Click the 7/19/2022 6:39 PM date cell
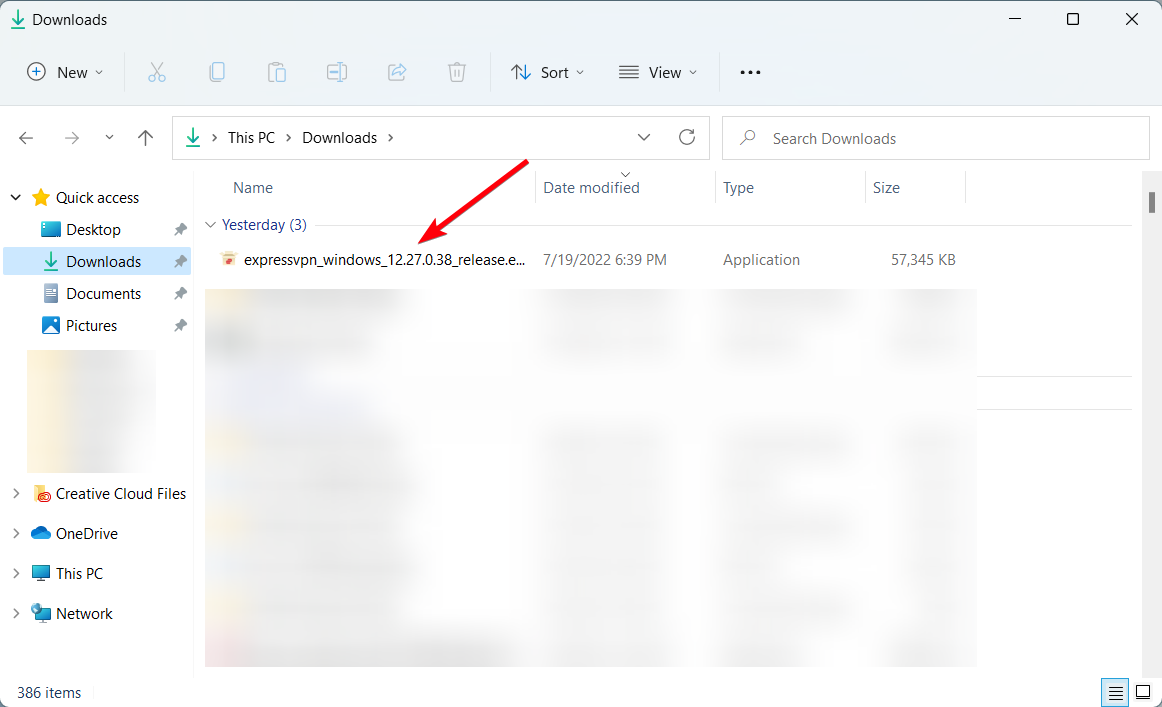 605,259
